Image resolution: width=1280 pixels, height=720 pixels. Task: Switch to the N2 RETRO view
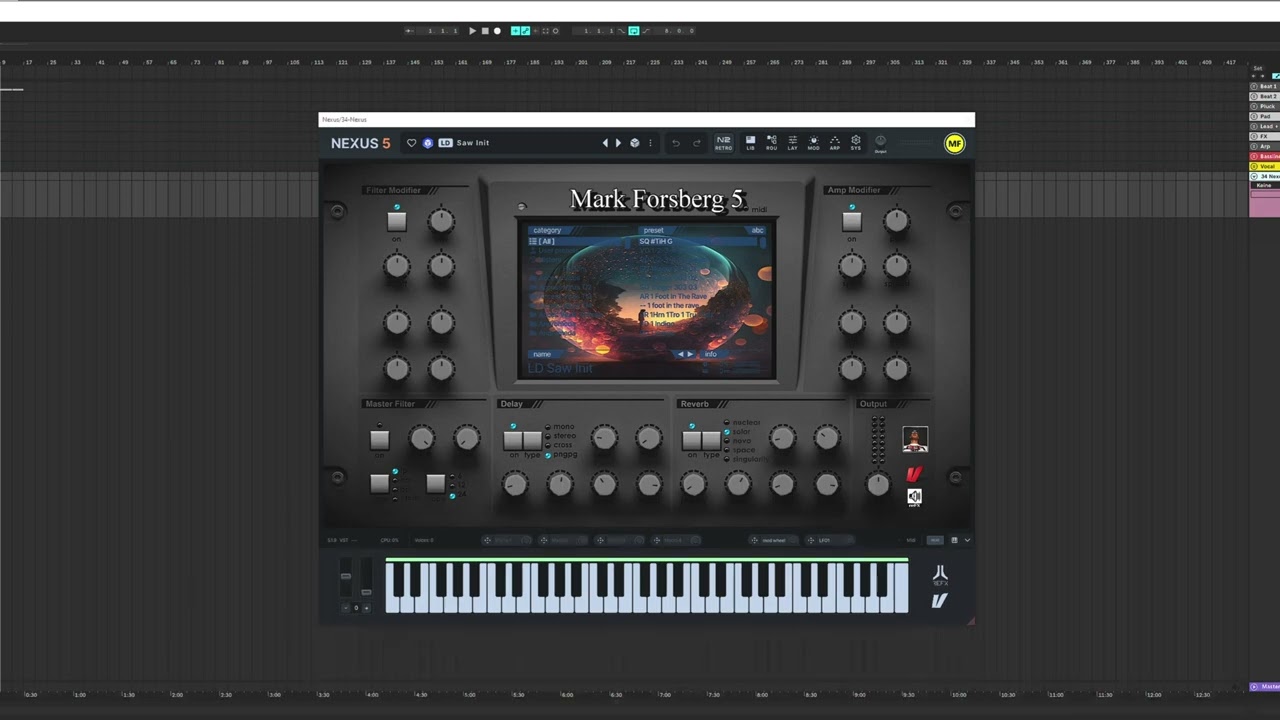click(x=723, y=143)
